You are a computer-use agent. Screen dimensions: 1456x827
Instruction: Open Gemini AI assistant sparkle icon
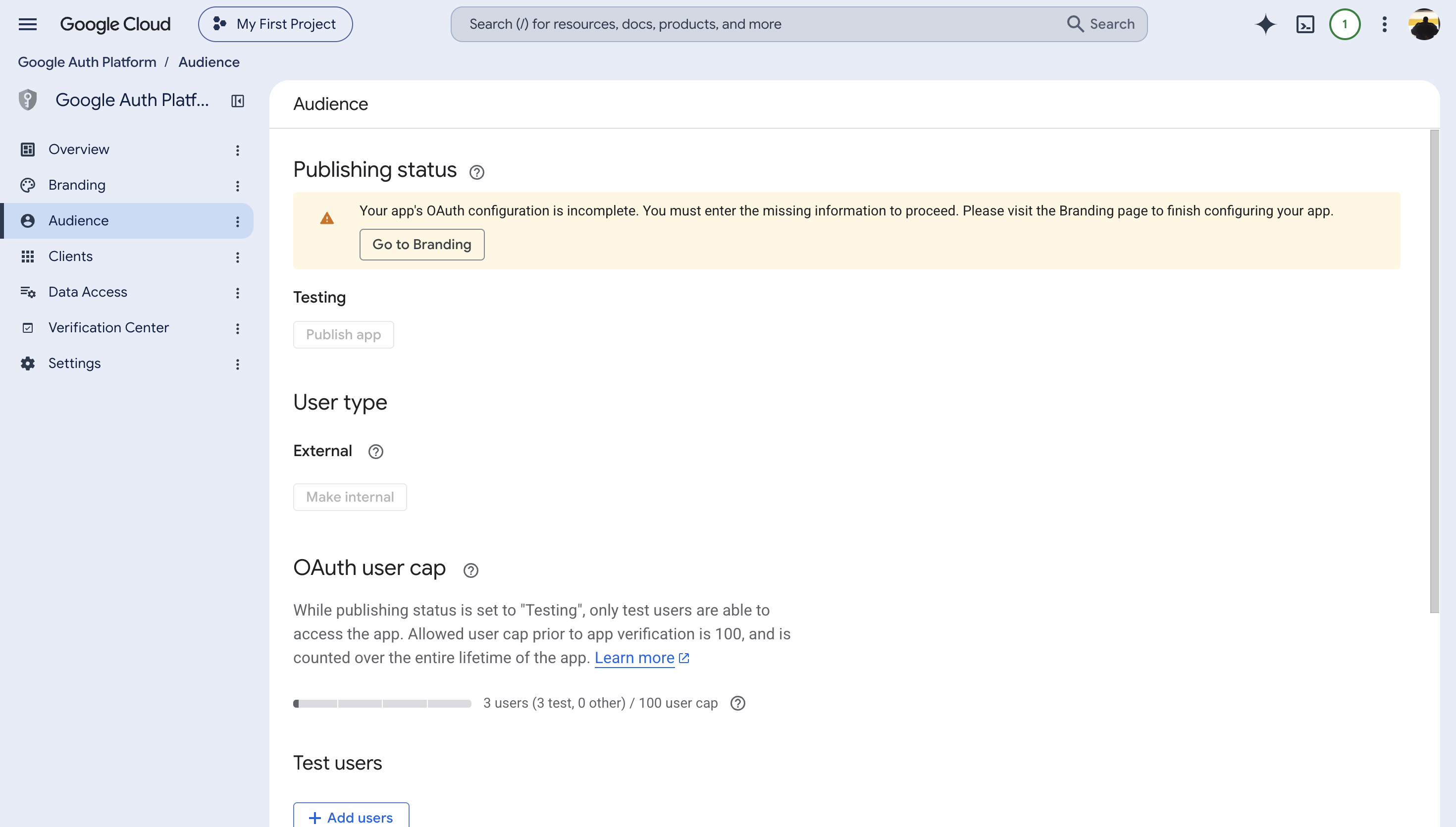pyautogui.click(x=1265, y=24)
